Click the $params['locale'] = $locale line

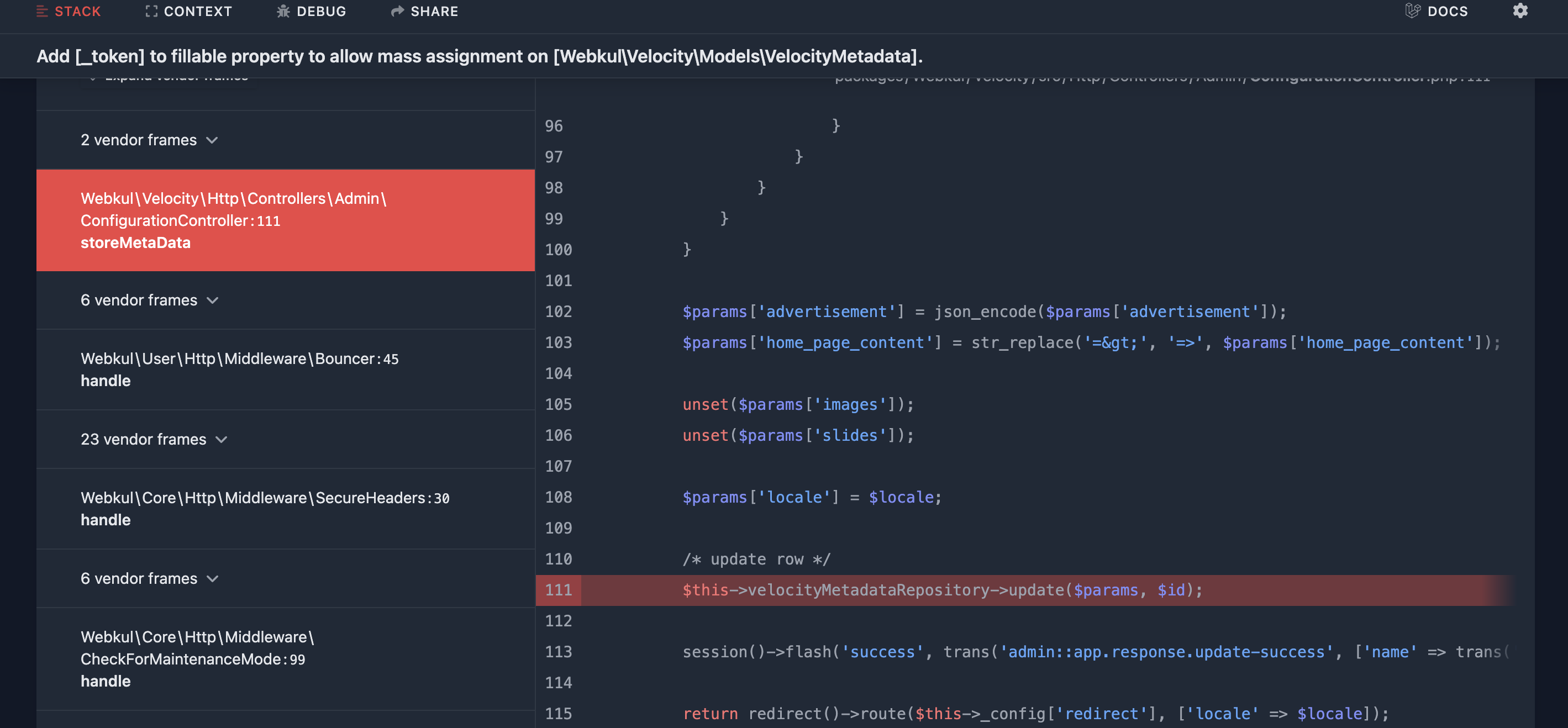[x=812, y=497]
